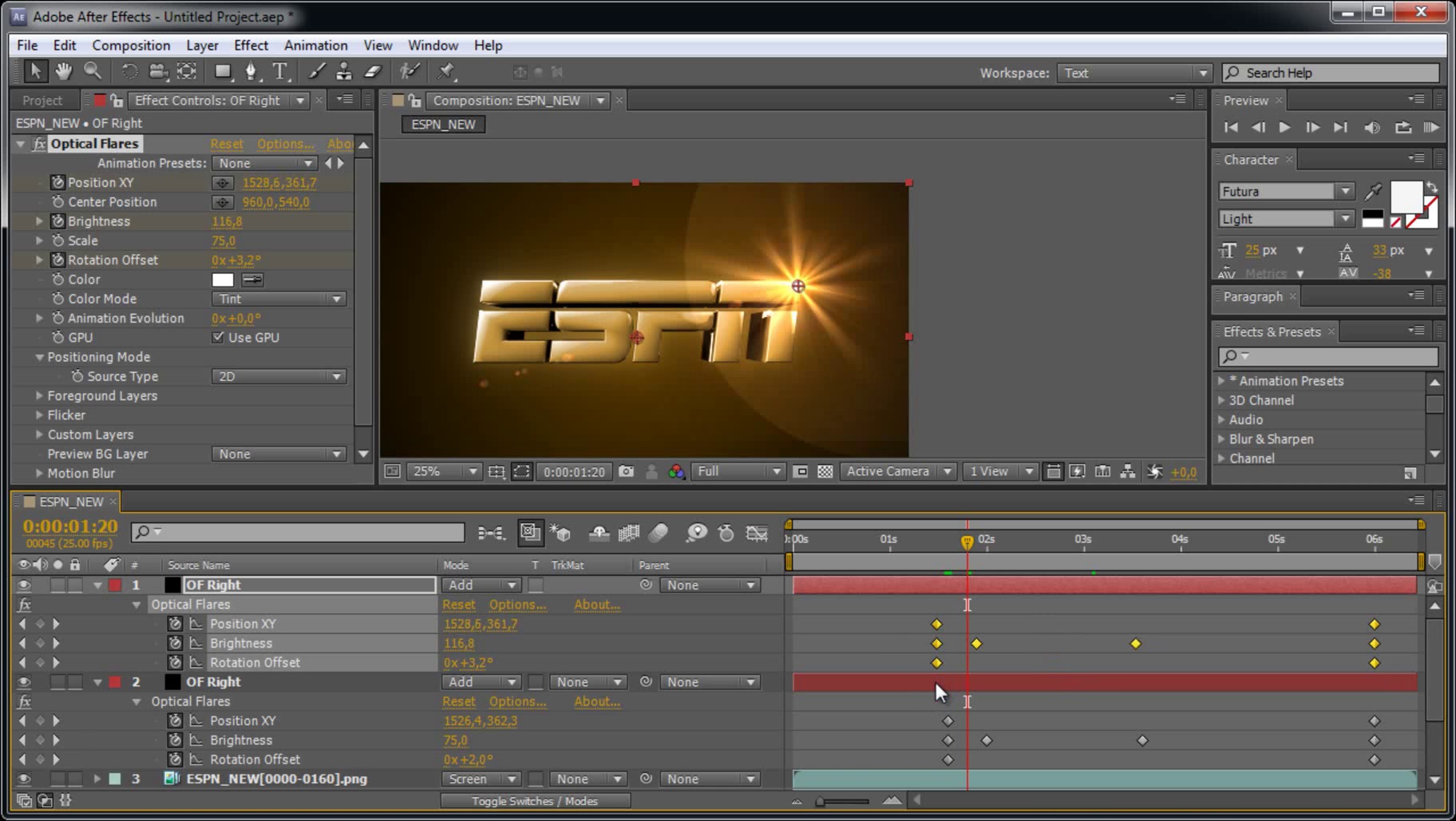
Task: Take a snapshot with camera icon
Action: pos(627,472)
